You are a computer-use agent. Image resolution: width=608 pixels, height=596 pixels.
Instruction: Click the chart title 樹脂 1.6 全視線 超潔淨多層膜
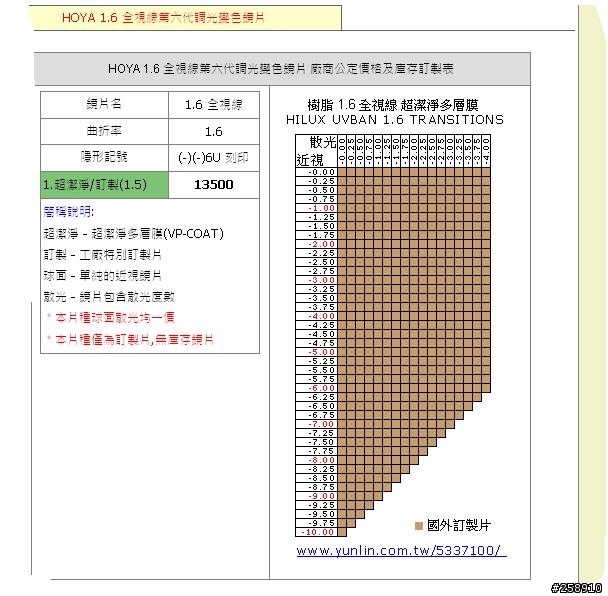coord(393,105)
